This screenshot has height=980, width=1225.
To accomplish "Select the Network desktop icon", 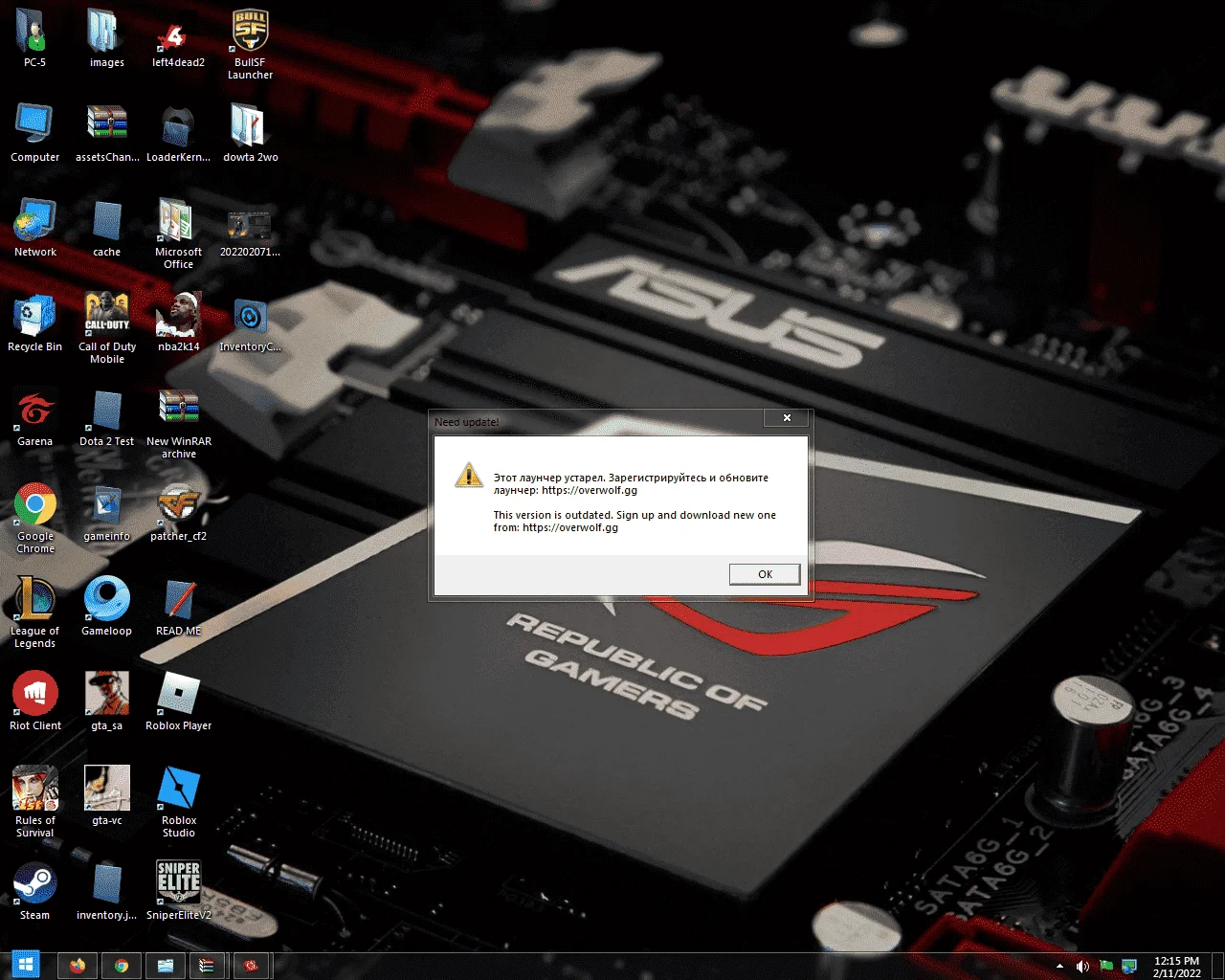I will (x=35, y=227).
